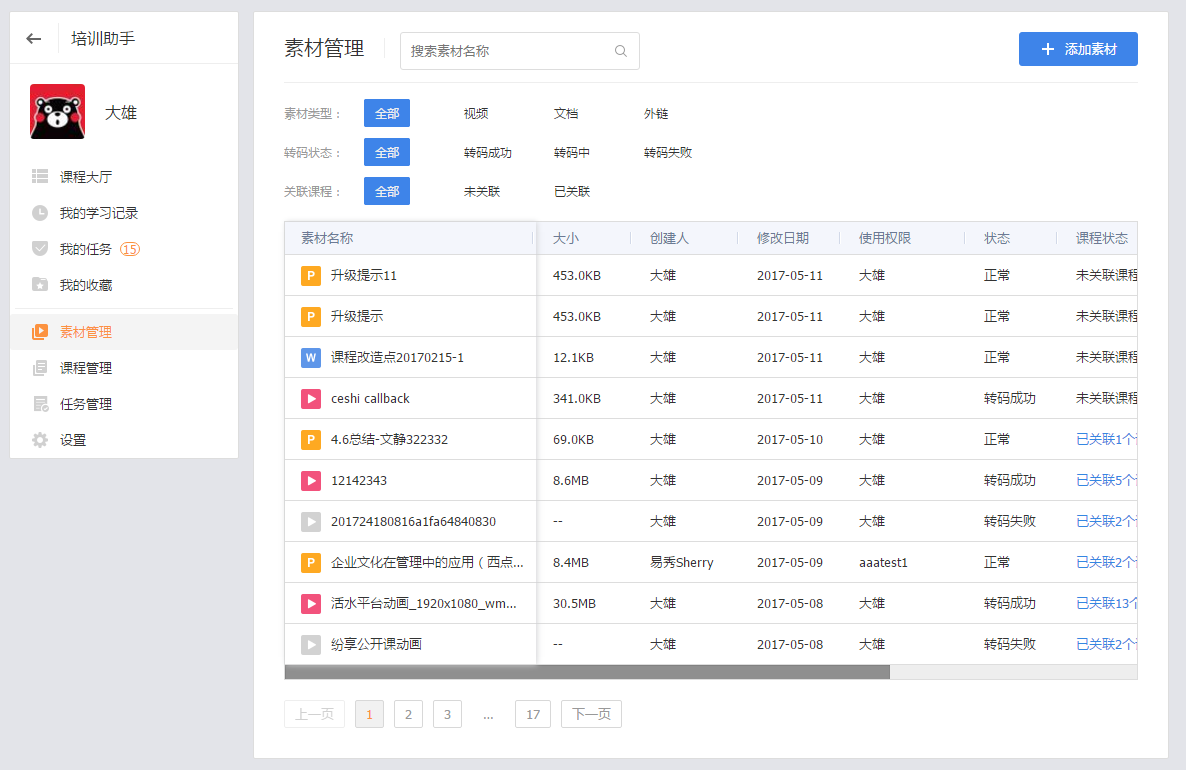1186x770 pixels.
Task: Go to page 3
Action: [x=448, y=714]
